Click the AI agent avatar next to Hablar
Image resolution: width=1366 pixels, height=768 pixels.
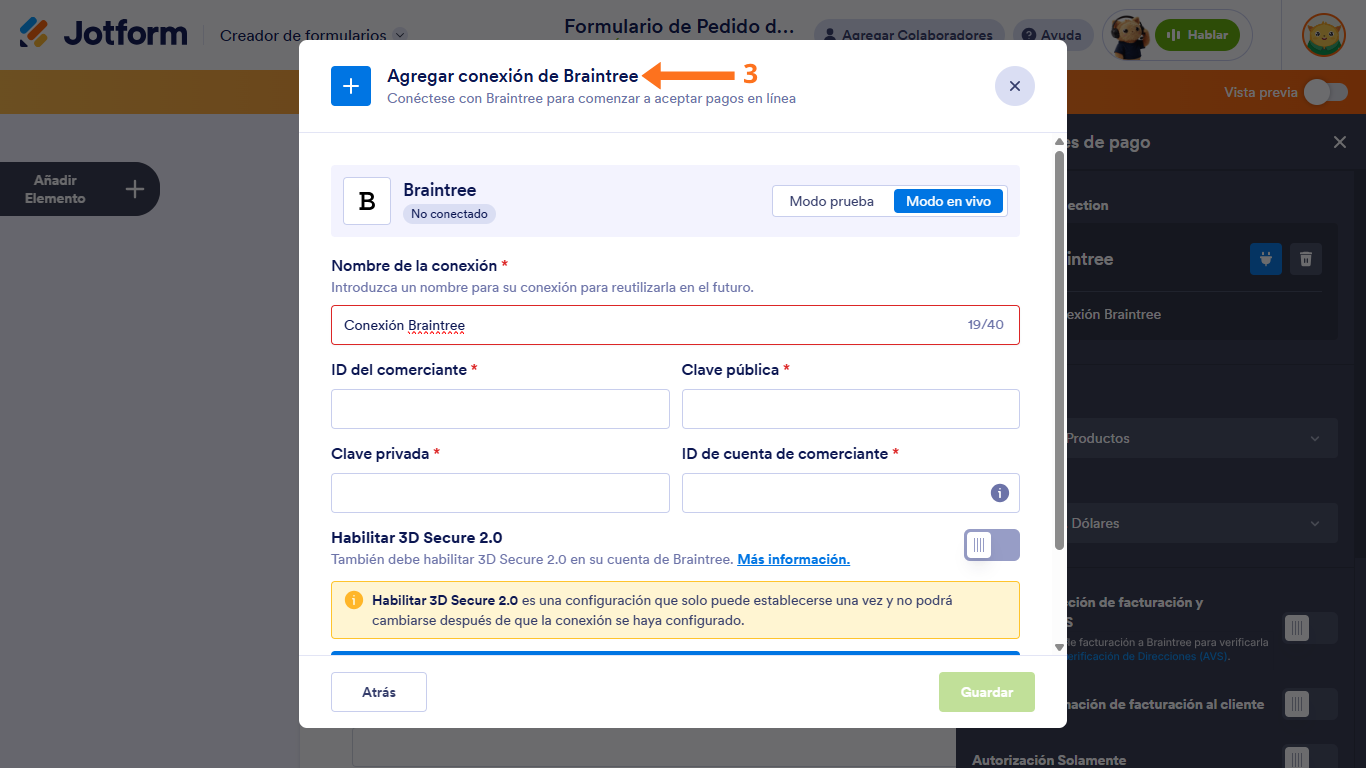1130,35
